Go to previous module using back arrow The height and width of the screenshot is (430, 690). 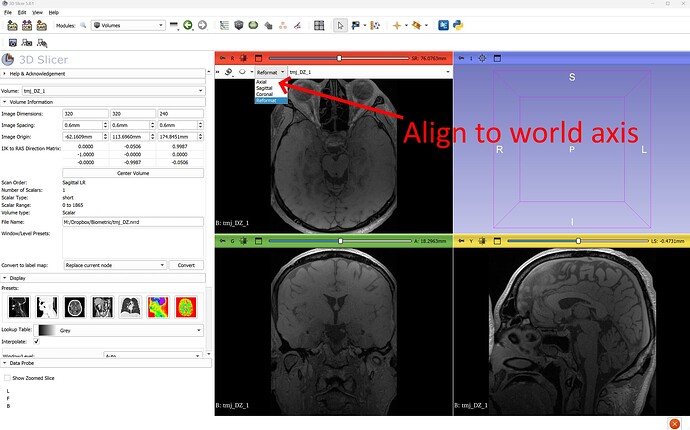pos(188,25)
